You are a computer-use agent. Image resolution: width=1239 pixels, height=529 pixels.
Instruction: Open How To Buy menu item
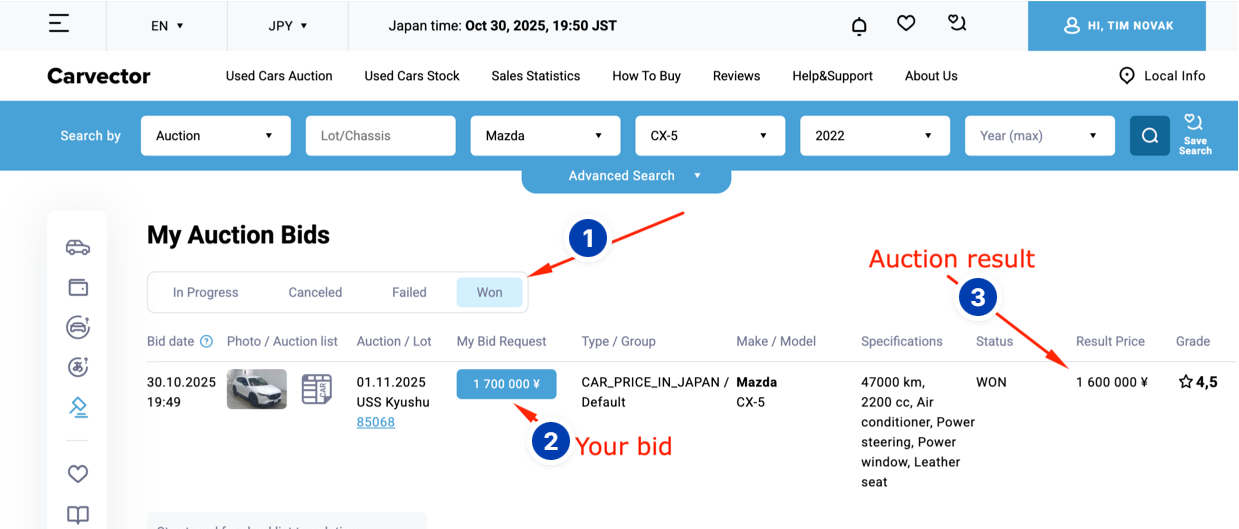pos(646,76)
